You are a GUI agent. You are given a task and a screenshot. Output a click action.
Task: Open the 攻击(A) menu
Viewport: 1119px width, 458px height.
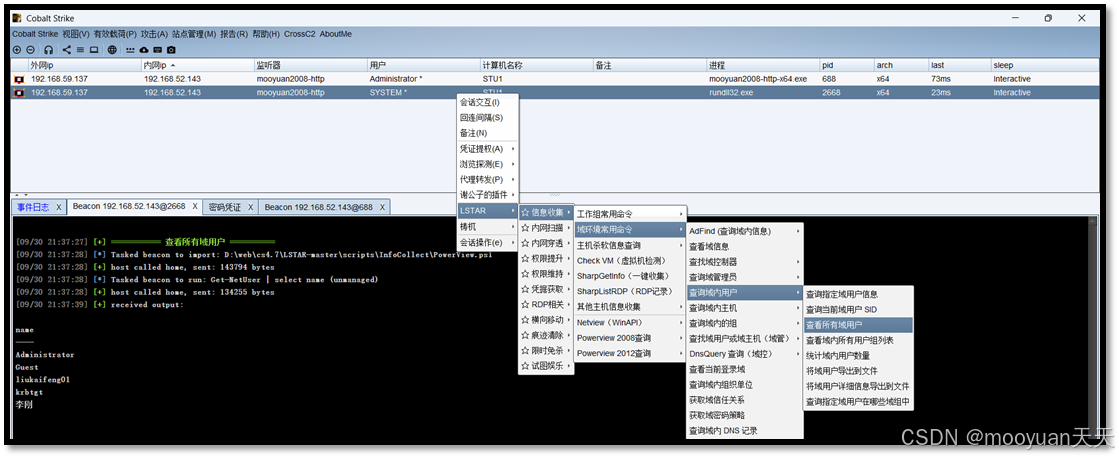[154, 34]
